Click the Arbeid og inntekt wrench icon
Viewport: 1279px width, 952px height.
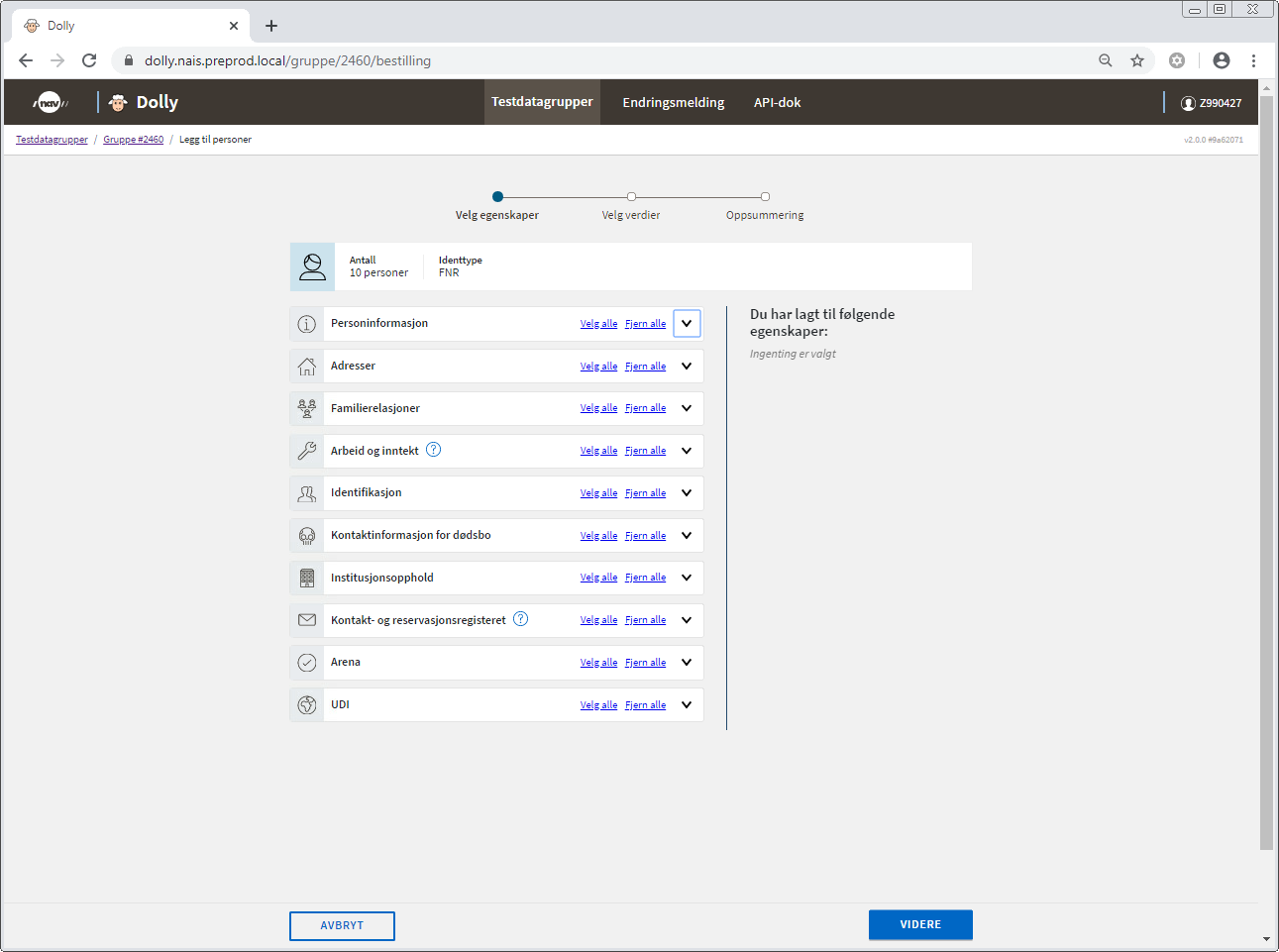point(307,451)
